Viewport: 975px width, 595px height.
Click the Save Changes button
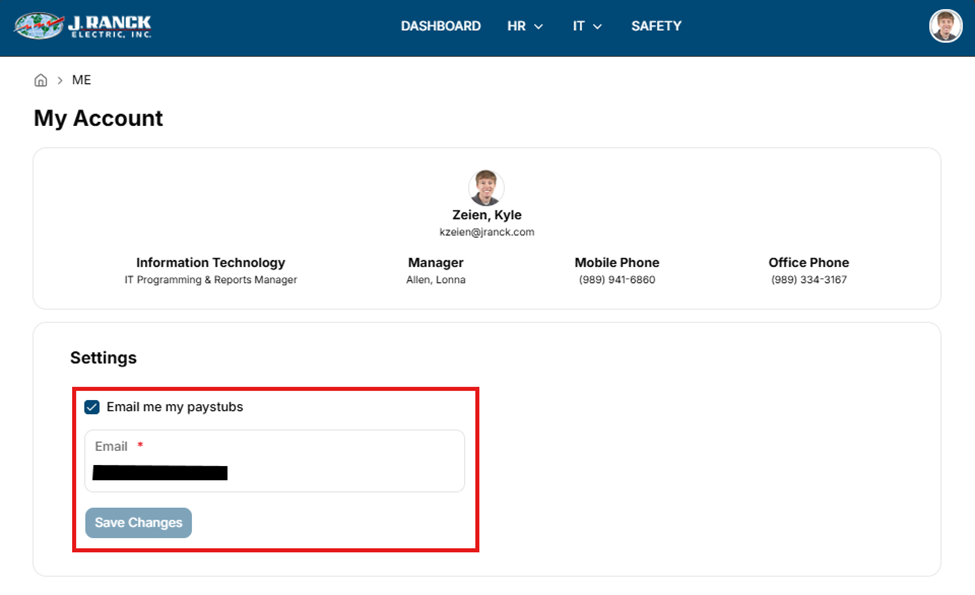pyautogui.click(x=138, y=523)
